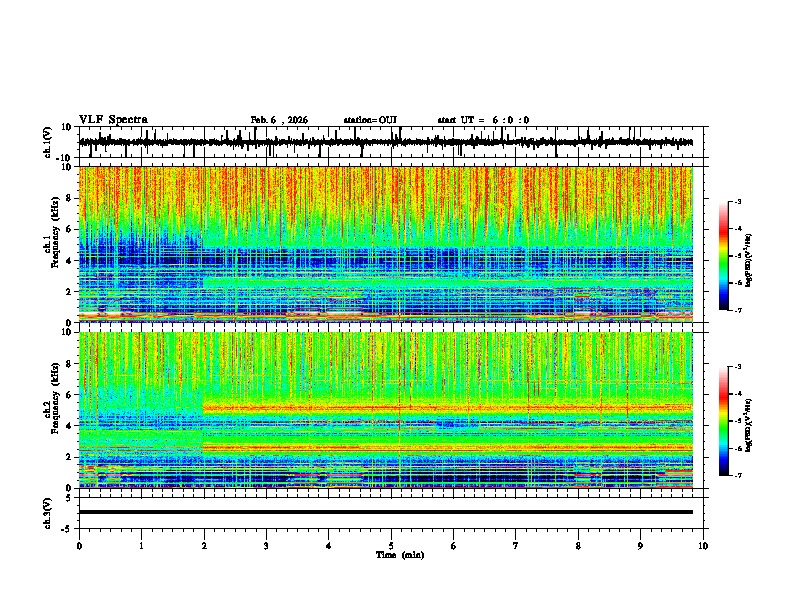Click the "ch.1(V)" waveform axis label

[48, 142]
